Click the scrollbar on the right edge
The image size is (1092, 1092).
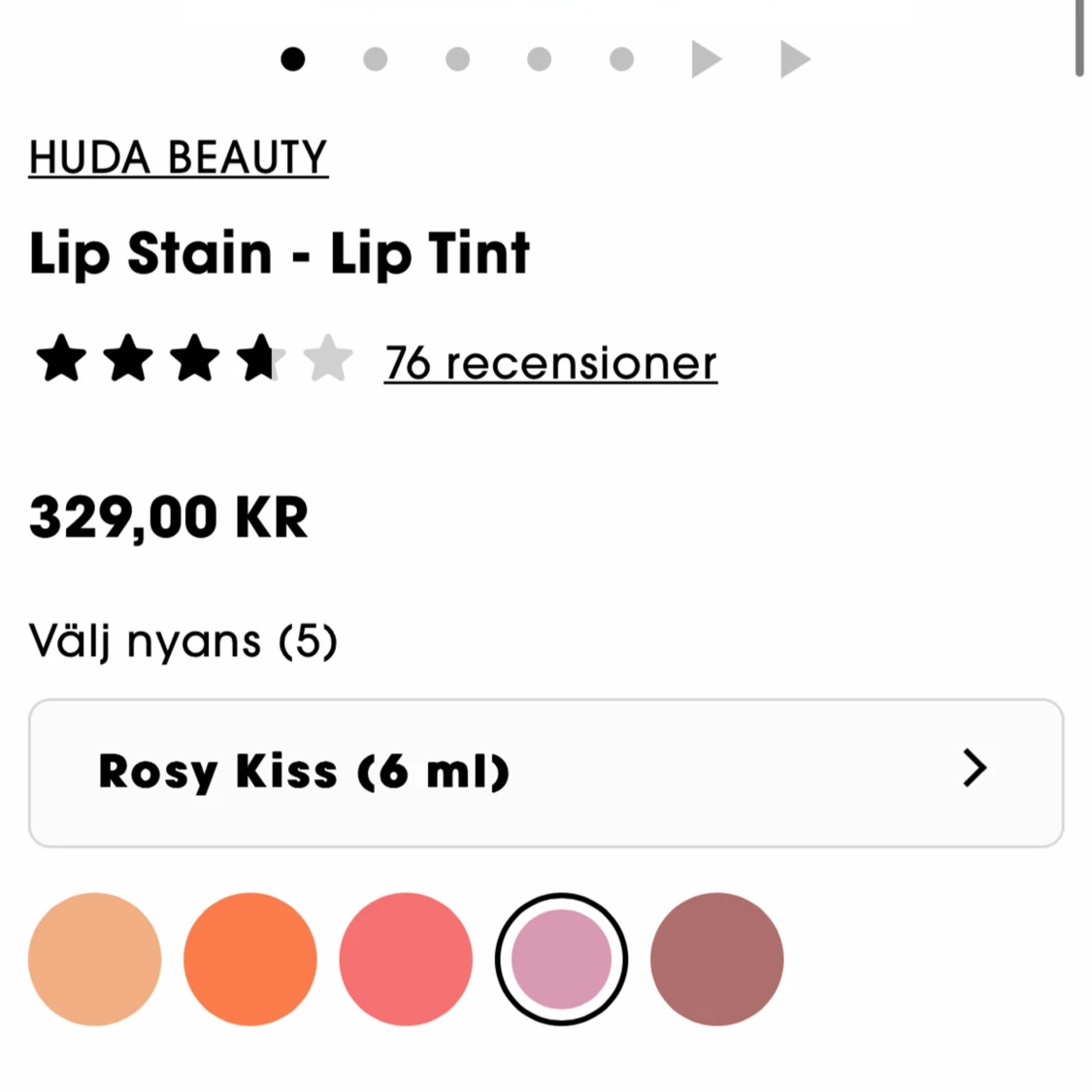coord(1080,39)
